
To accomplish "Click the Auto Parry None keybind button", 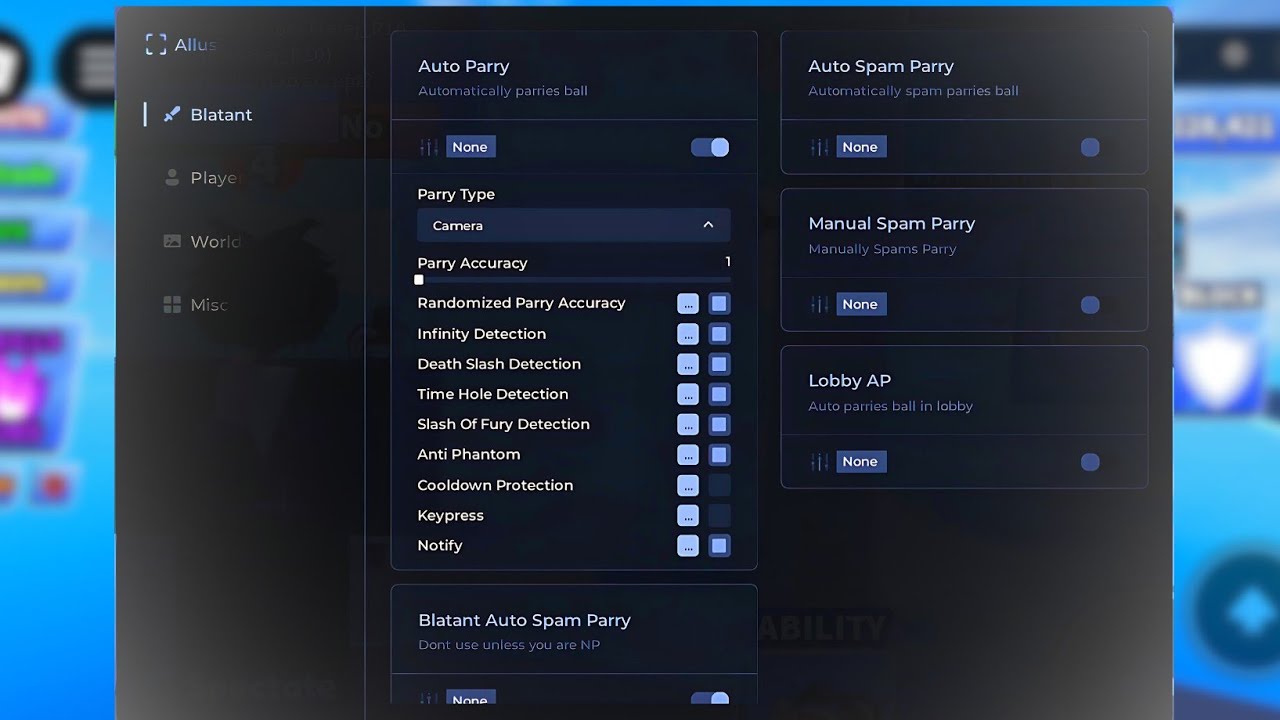I will pos(470,147).
